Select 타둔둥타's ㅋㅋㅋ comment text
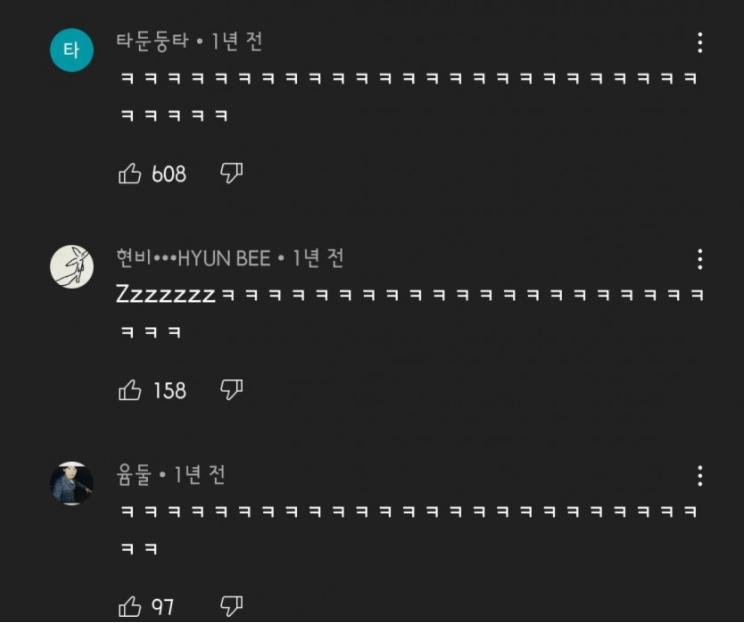 pyautogui.click(x=408, y=96)
